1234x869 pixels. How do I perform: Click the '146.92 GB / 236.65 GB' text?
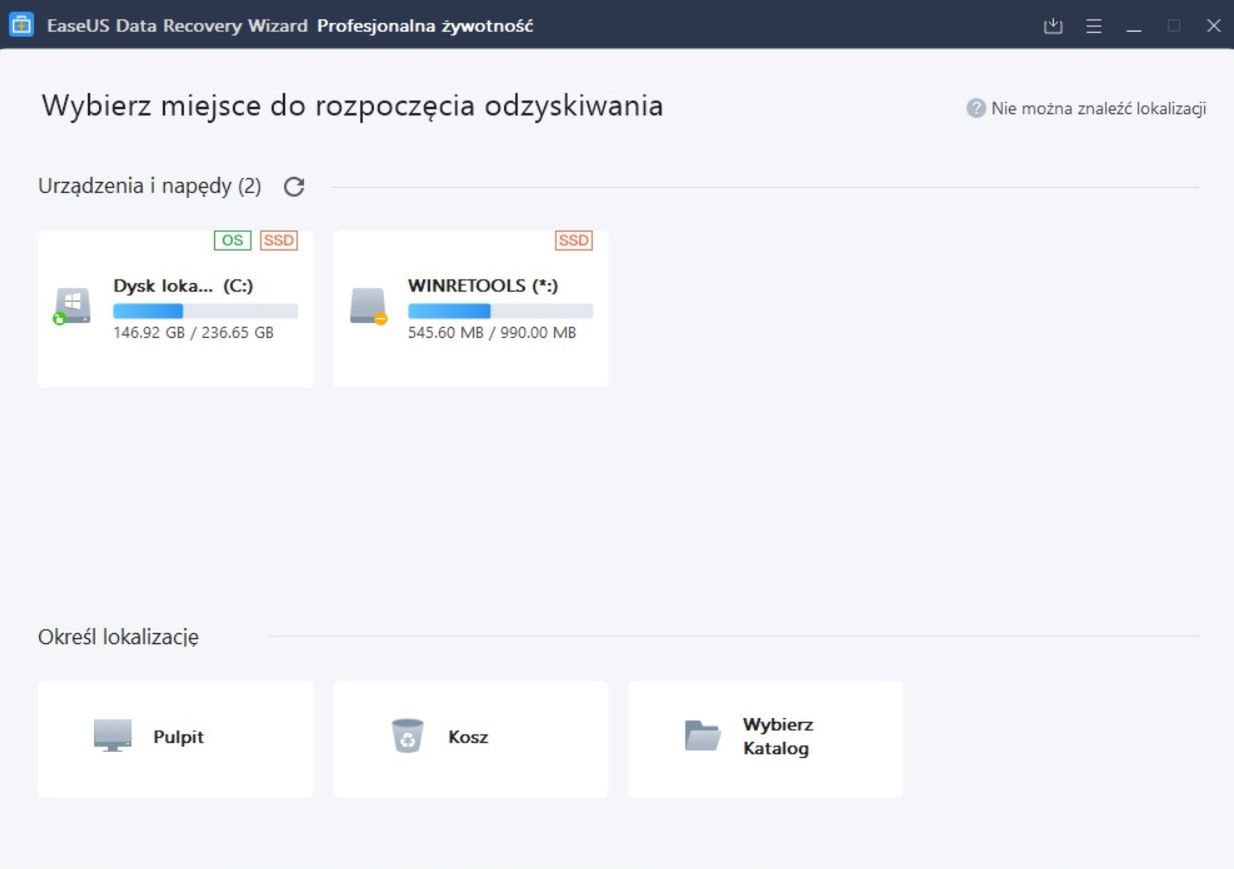(193, 333)
